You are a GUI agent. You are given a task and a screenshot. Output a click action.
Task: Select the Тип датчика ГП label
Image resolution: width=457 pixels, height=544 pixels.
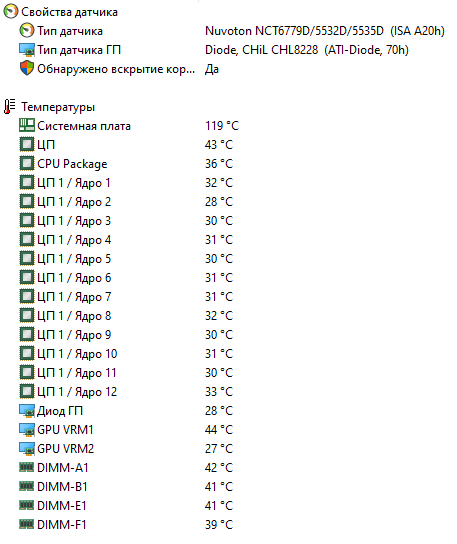tap(79, 50)
